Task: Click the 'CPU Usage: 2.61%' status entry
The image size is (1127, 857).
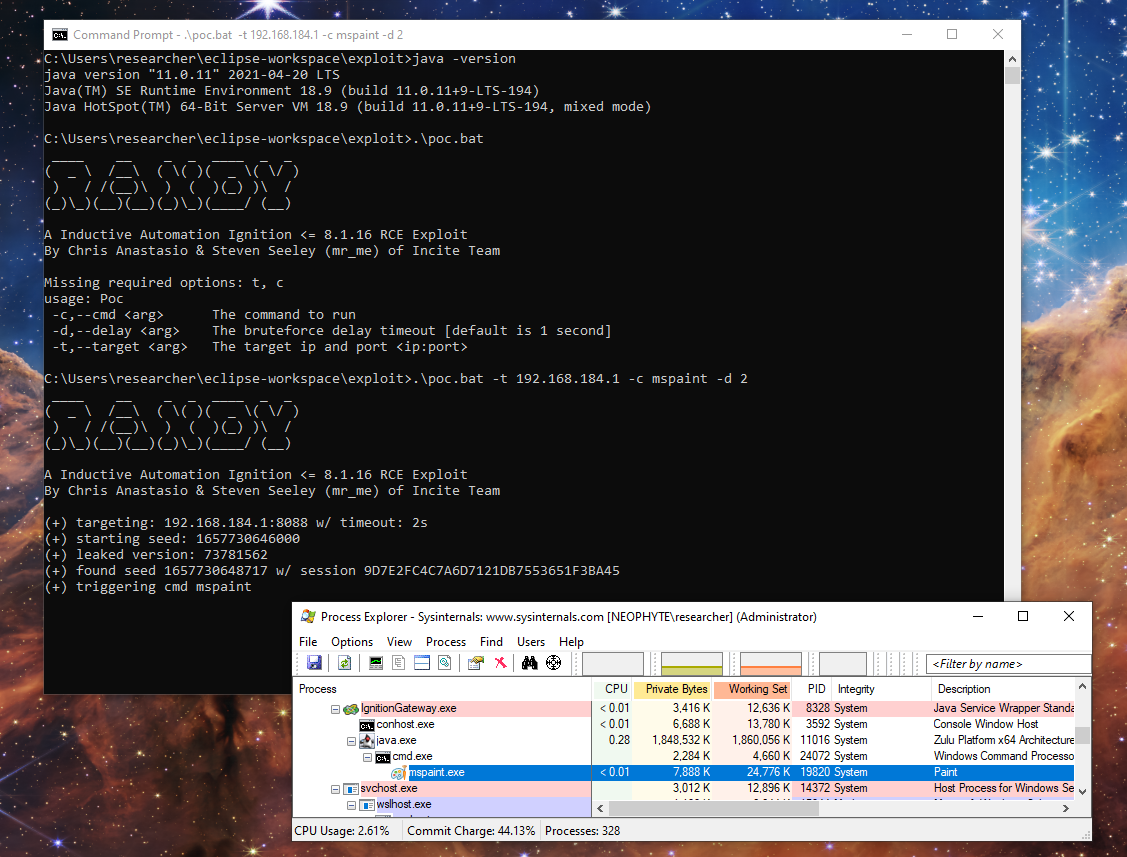Action: tap(342, 830)
